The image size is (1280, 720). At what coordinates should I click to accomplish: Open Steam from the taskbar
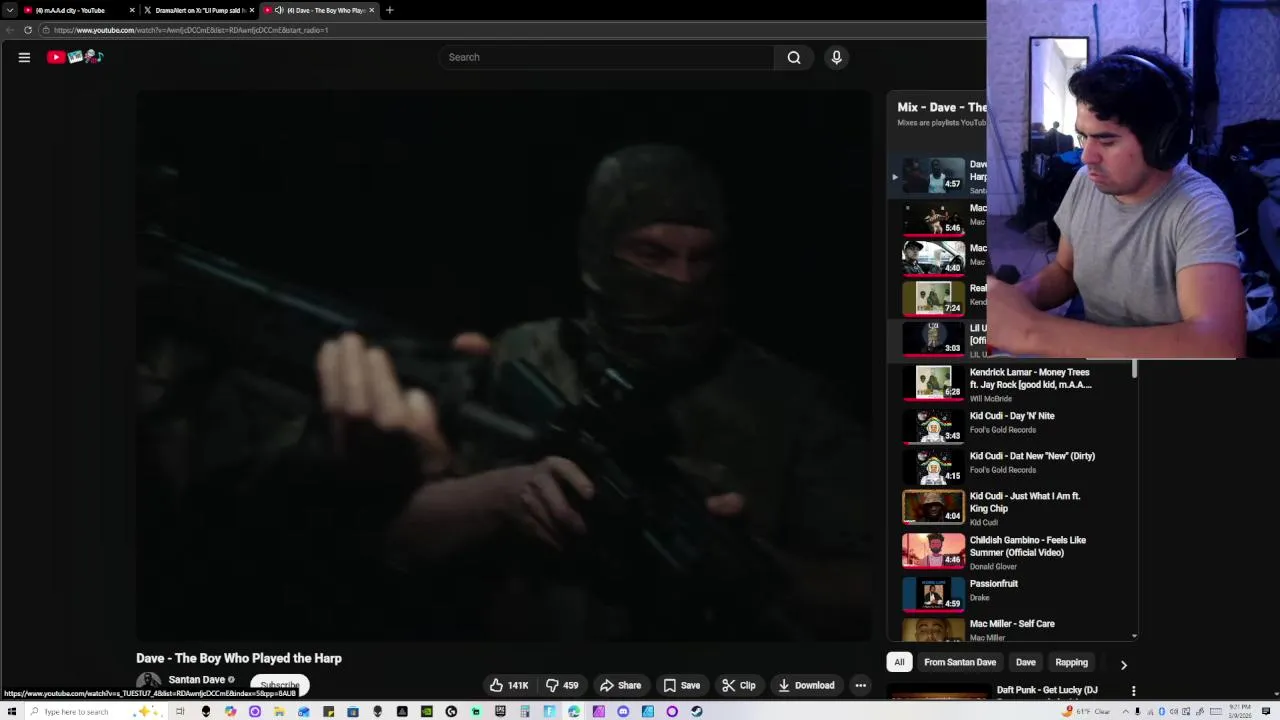(696, 711)
